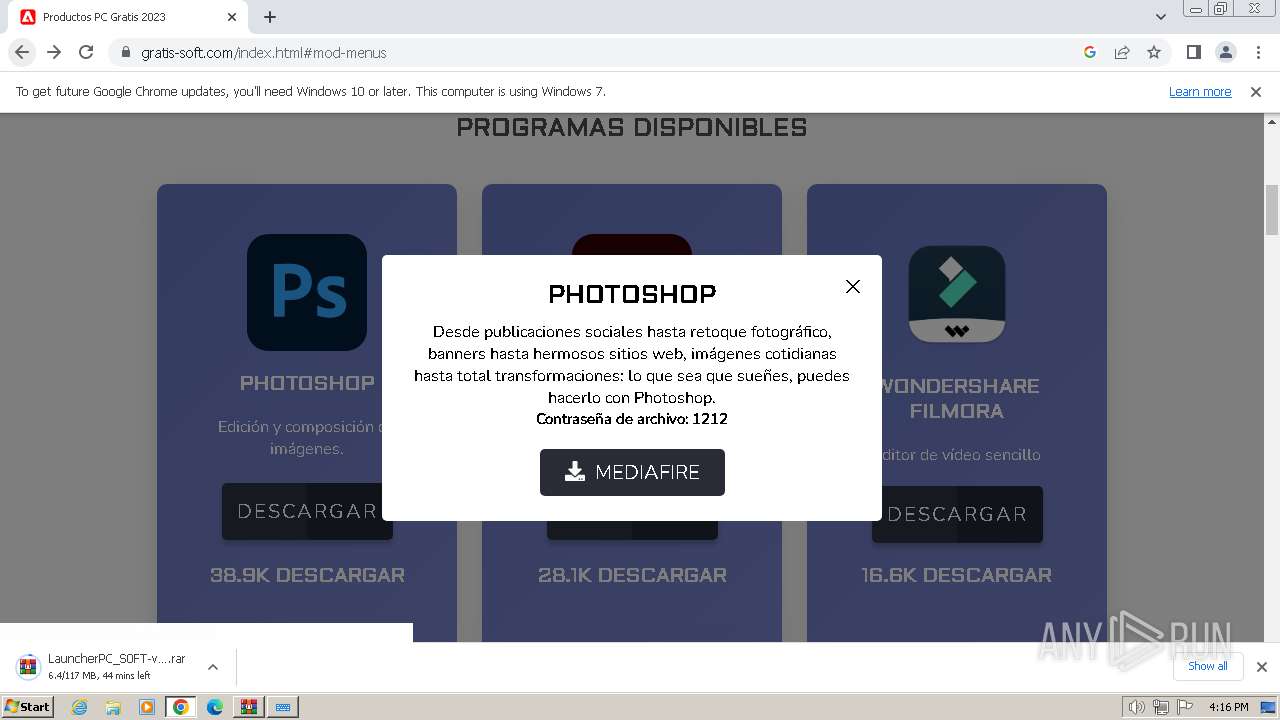Image resolution: width=1280 pixels, height=720 pixels.
Task: Bookmark this page with star
Action: pos(1154,52)
